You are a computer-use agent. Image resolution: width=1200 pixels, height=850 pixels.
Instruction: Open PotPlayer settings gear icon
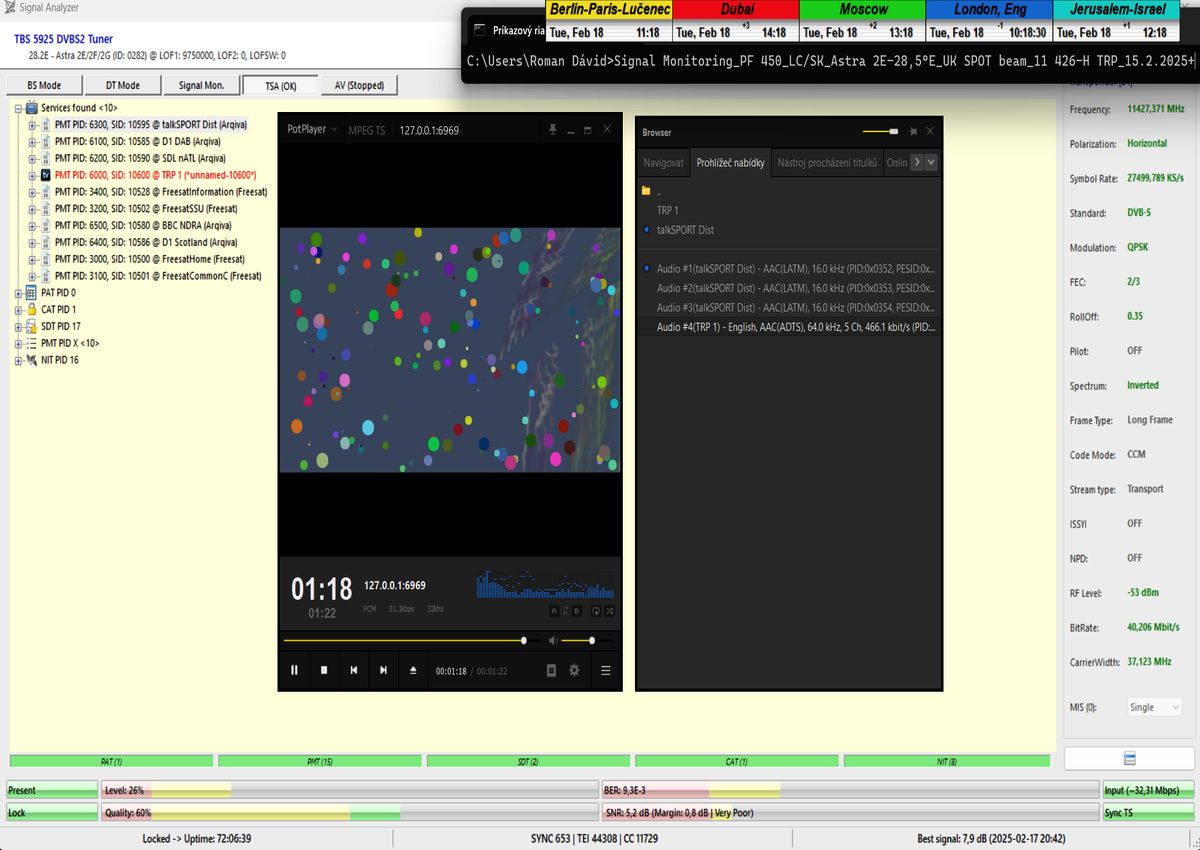click(574, 670)
